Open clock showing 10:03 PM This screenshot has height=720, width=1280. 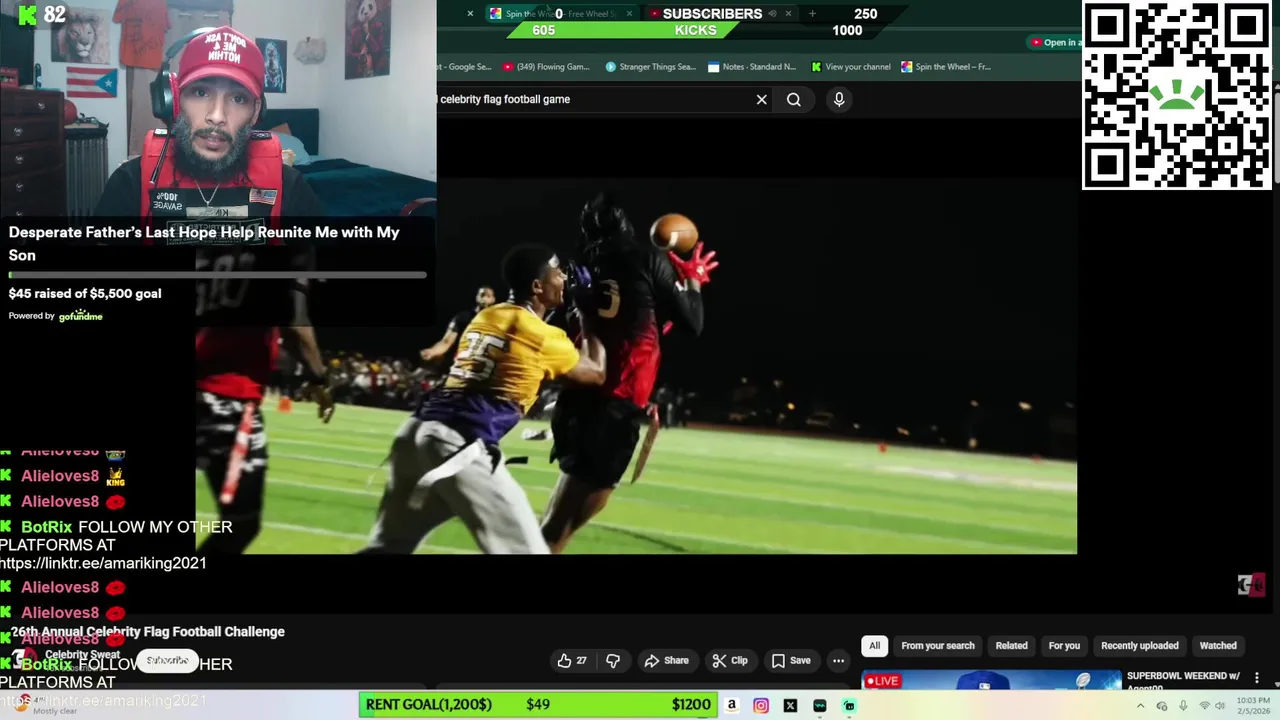[x=1254, y=706]
